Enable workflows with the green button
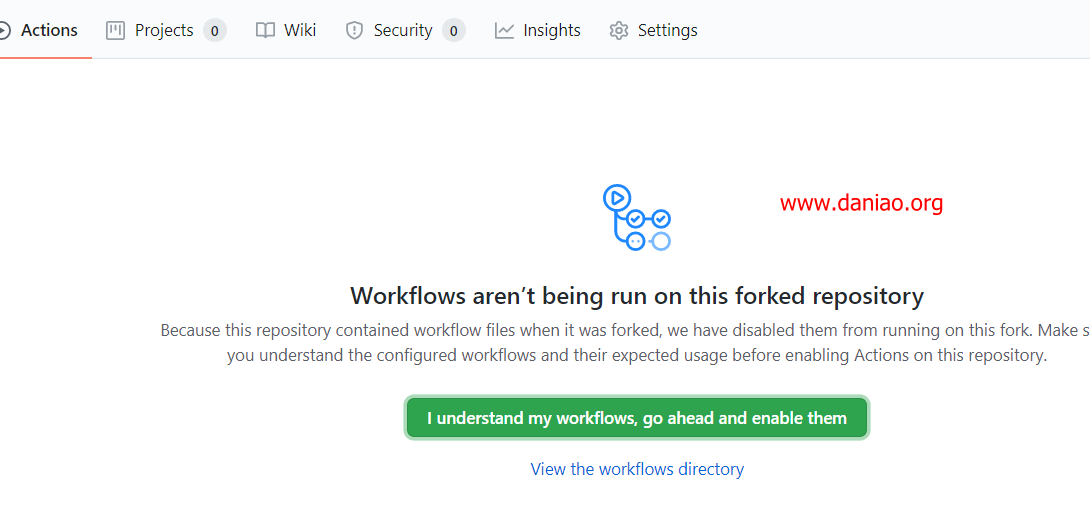 click(x=637, y=418)
